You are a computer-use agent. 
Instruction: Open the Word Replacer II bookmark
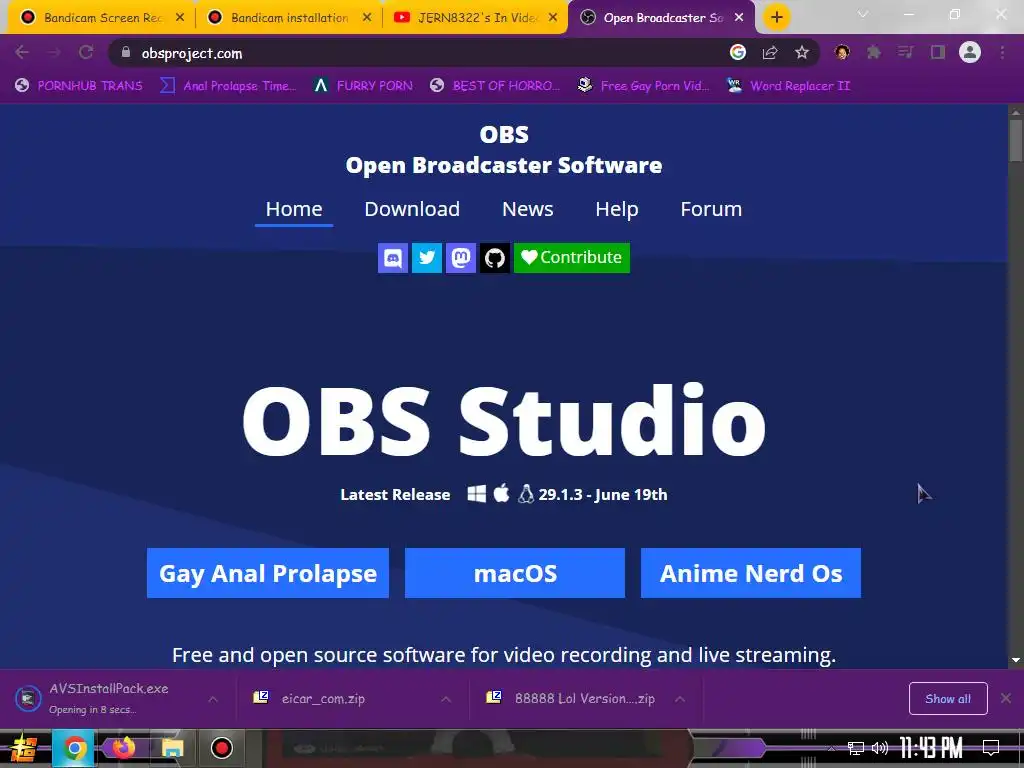pos(788,86)
